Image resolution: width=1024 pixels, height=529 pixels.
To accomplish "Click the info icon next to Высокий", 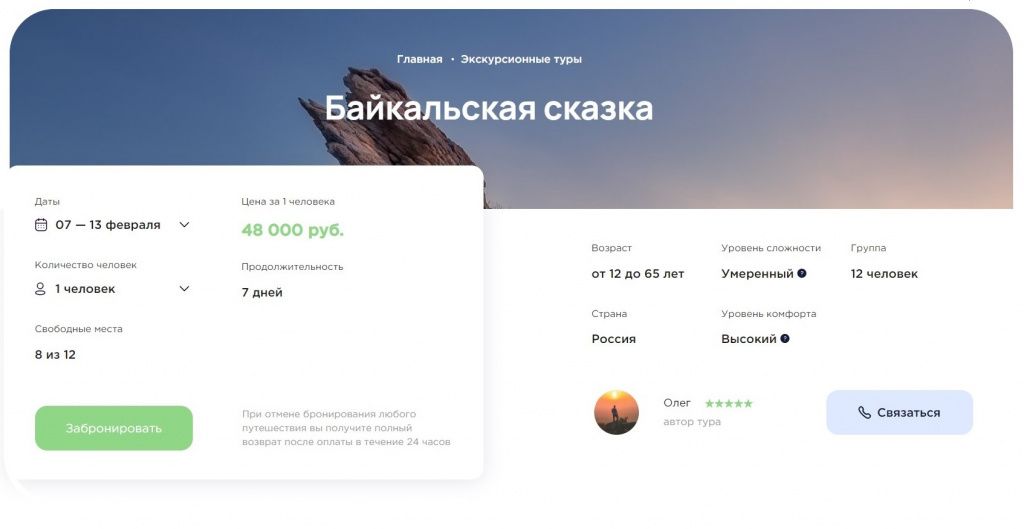I will point(785,338).
